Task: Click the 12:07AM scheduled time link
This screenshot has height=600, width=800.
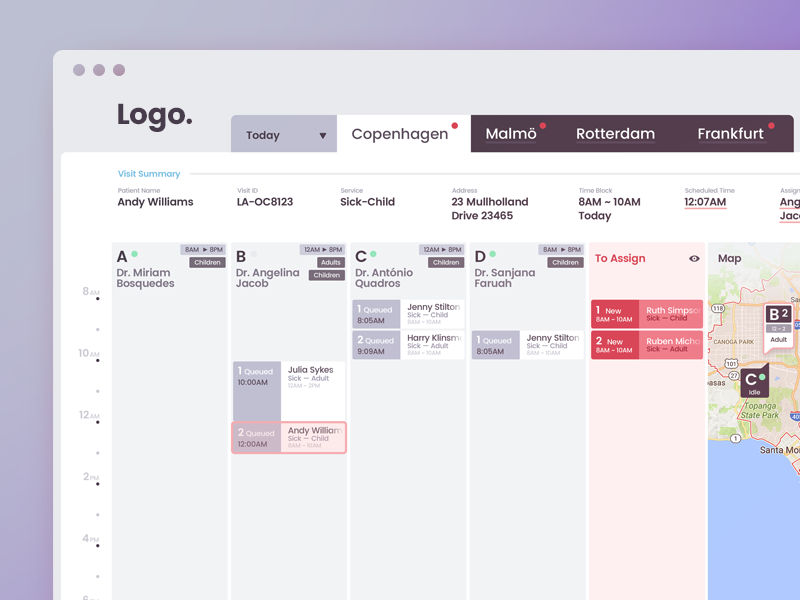Action: coord(705,202)
